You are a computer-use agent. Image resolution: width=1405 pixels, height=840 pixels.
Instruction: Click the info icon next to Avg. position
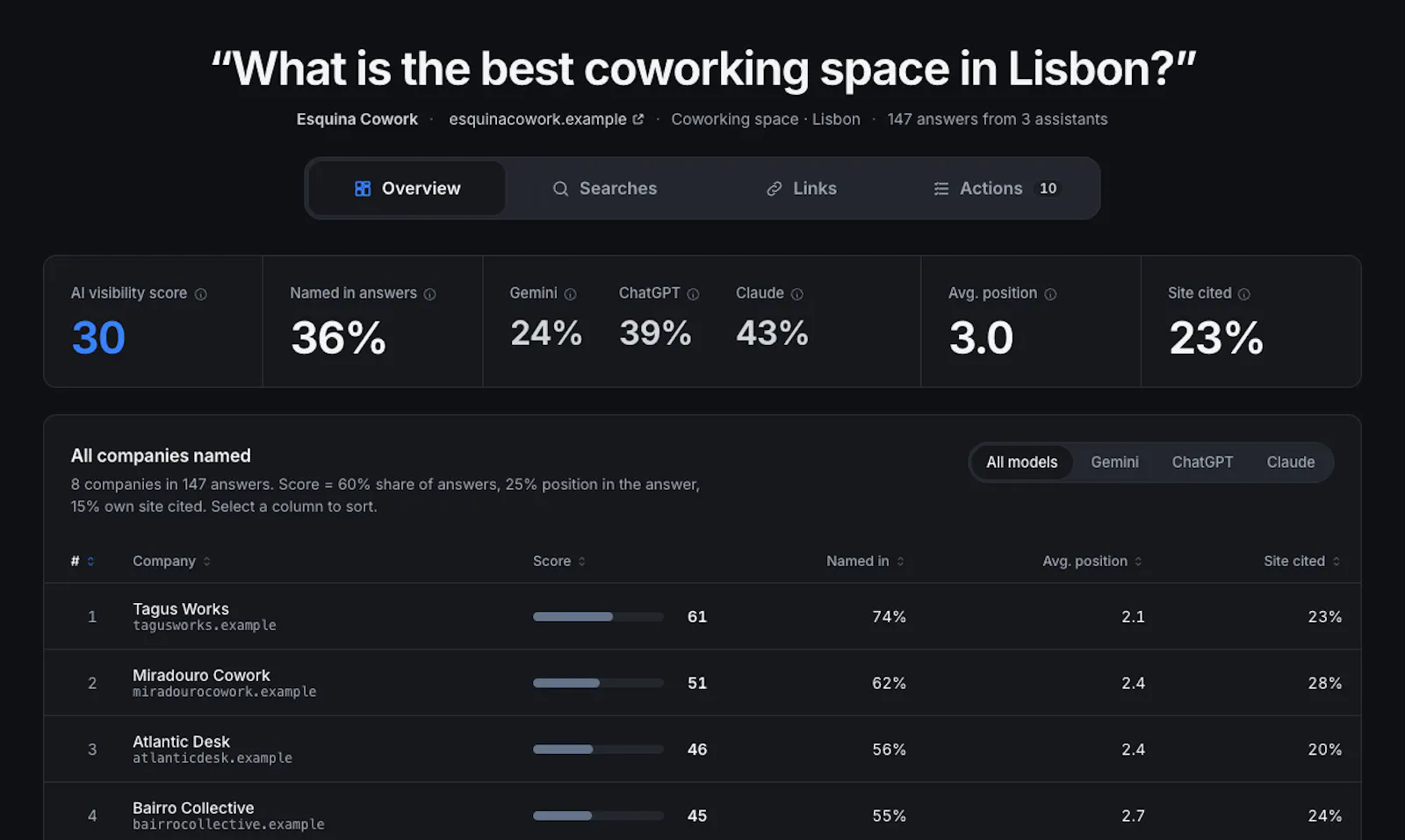(1050, 294)
